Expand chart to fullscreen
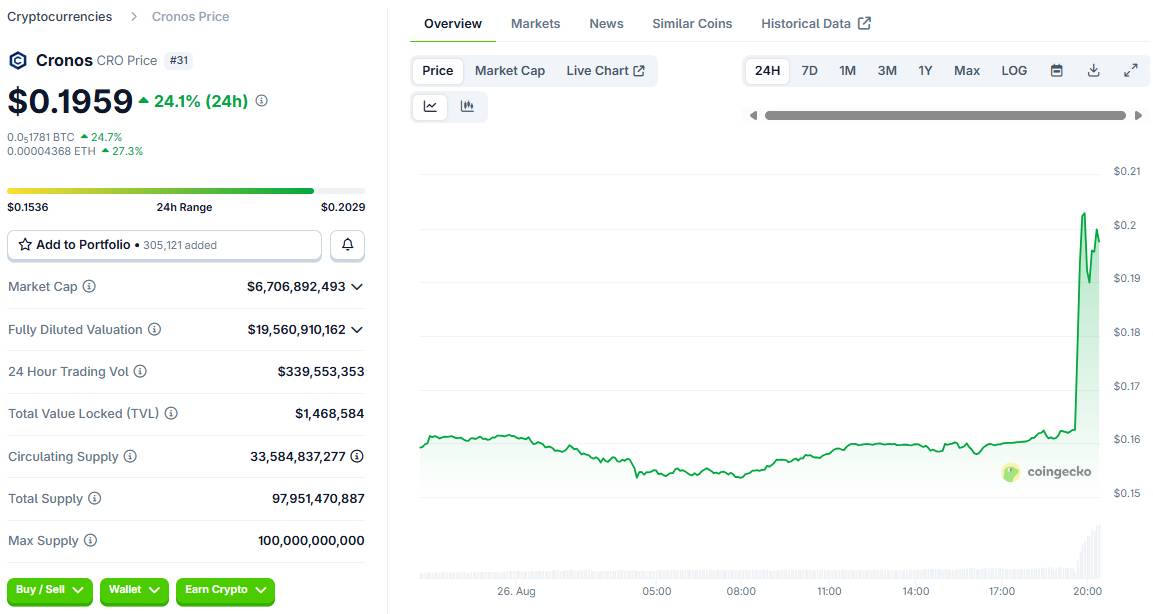 1131,71
